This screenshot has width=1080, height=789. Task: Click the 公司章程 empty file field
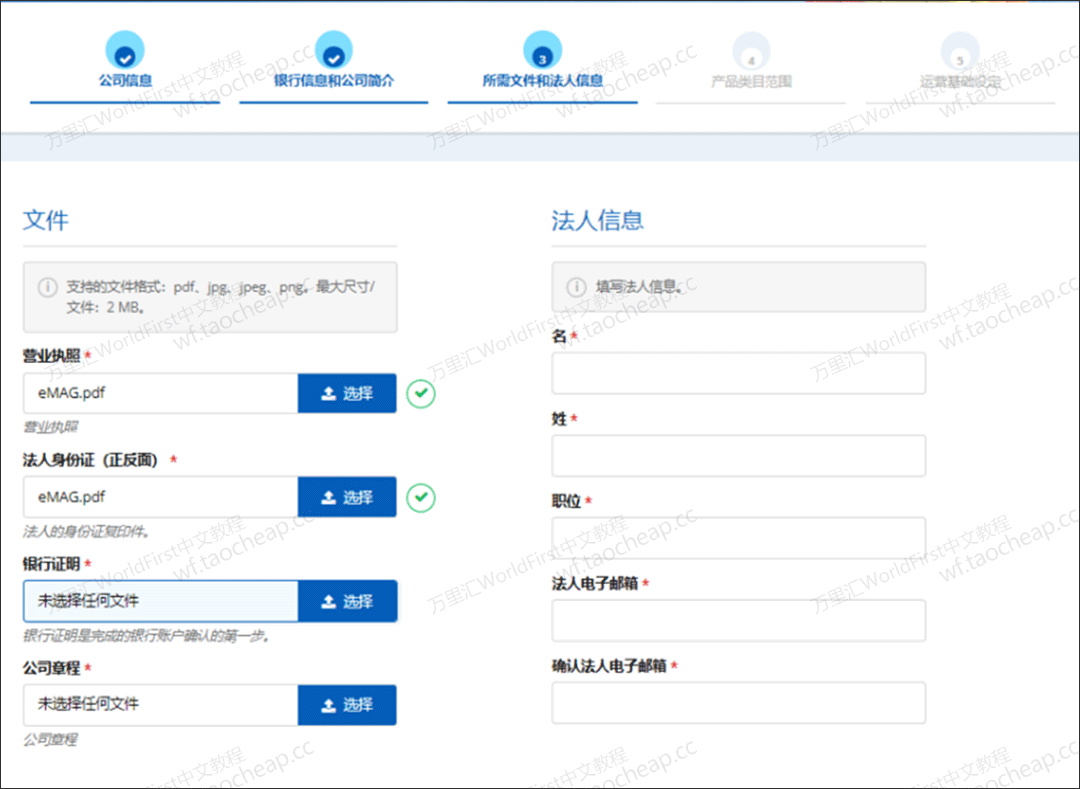coord(160,705)
